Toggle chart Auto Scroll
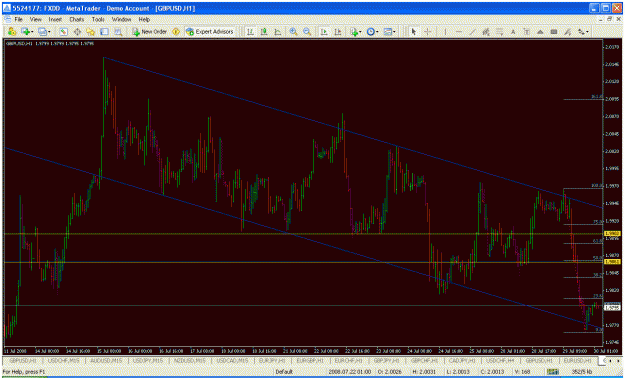The height and width of the screenshot is (378, 625). click(x=324, y=32)
